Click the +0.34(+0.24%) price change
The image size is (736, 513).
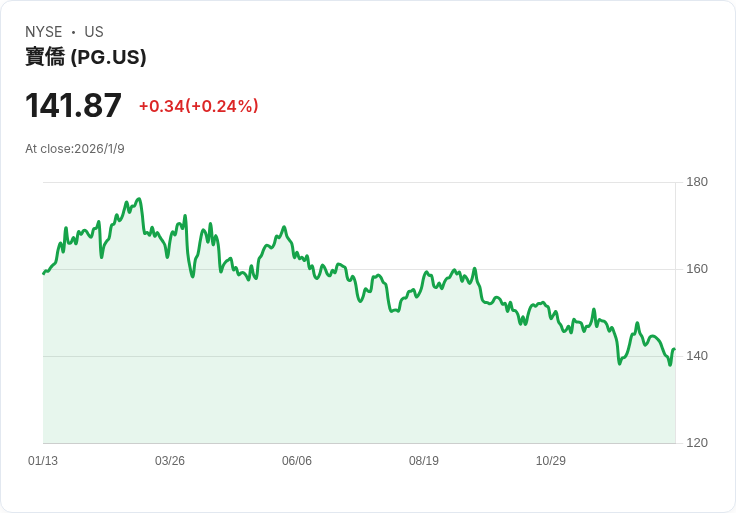(198, 106)
